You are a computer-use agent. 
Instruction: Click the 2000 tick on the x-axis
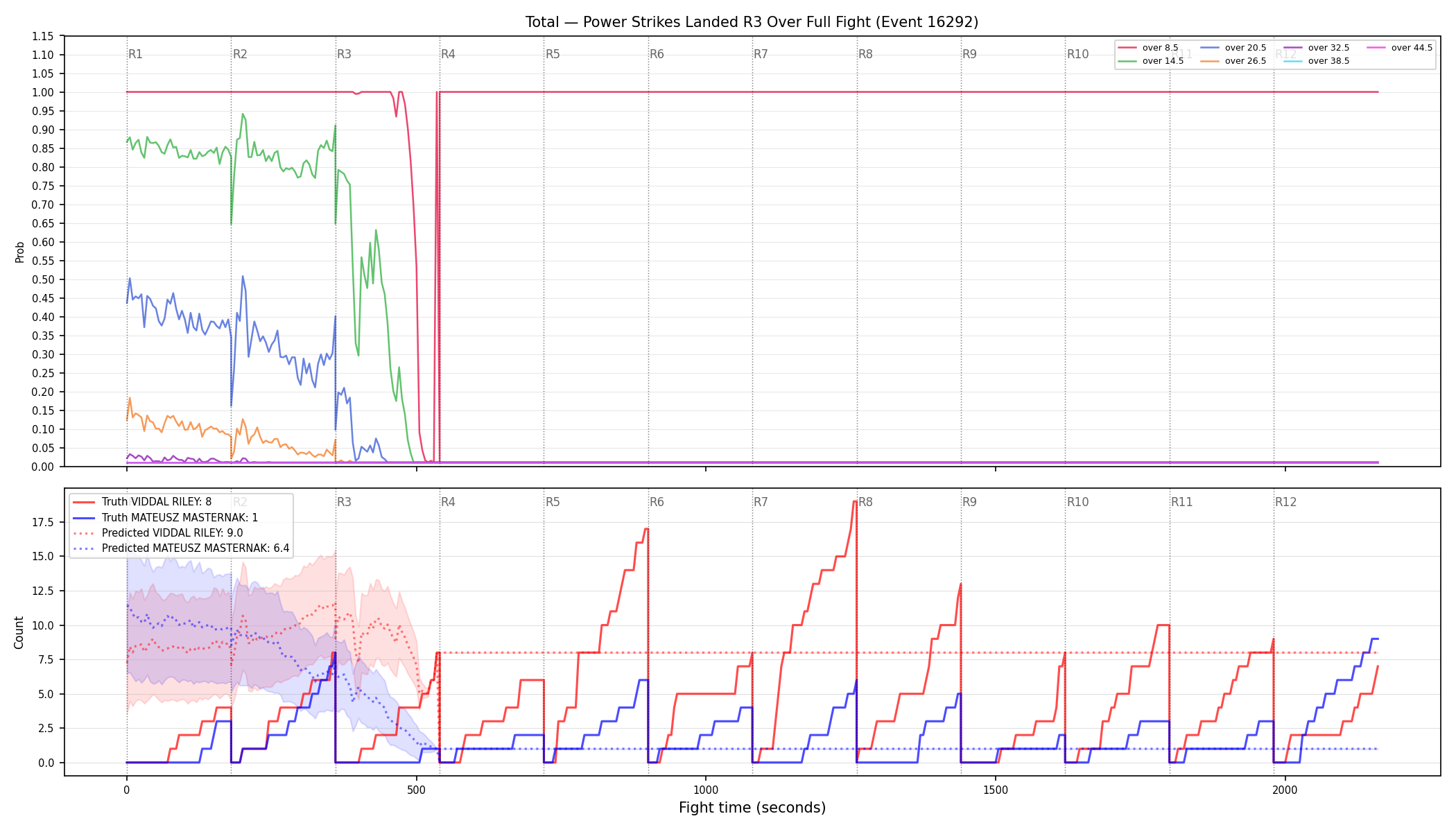point(1285,790)
